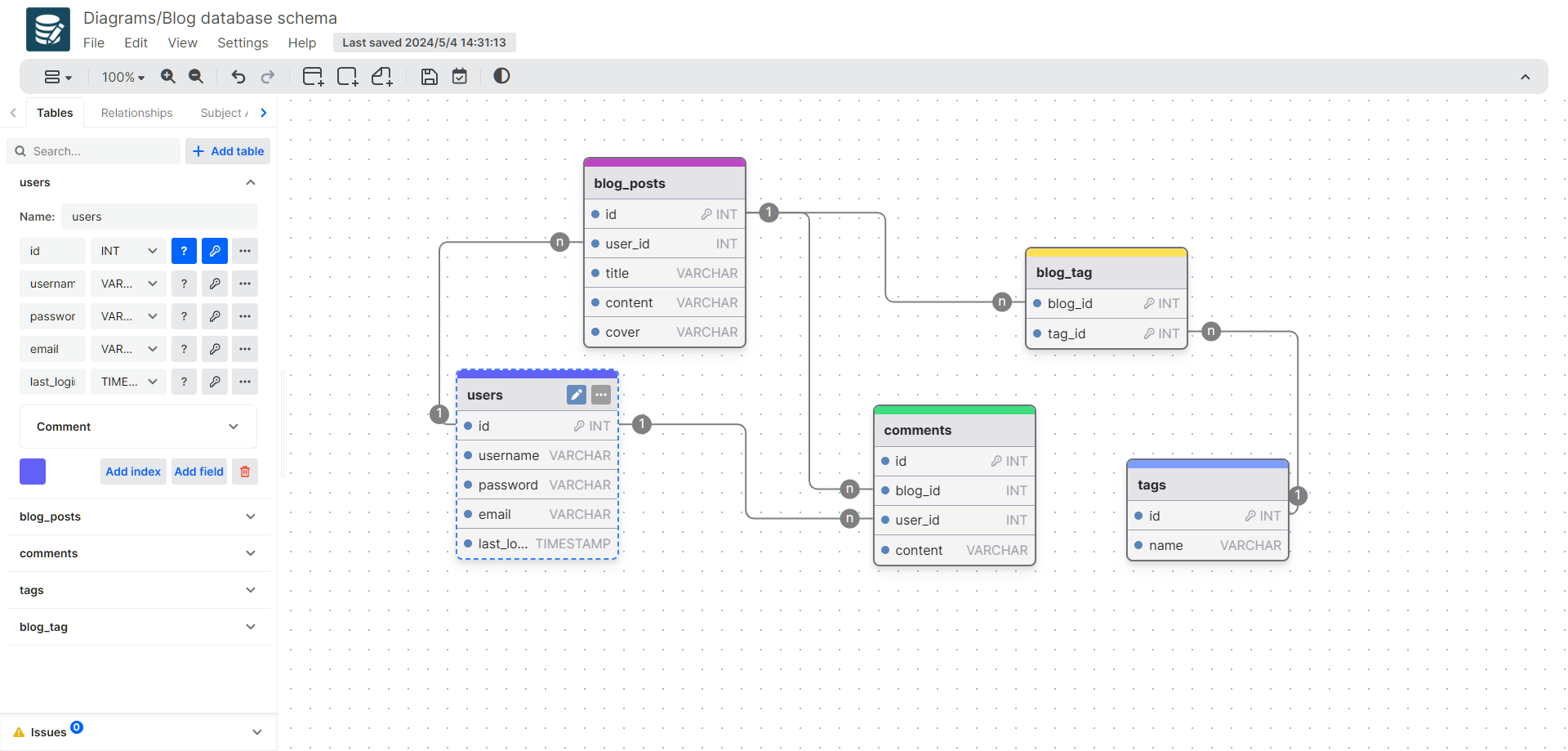Switch to the Relationships tab
1568x751 pixels.
click(x=137, y=113)
